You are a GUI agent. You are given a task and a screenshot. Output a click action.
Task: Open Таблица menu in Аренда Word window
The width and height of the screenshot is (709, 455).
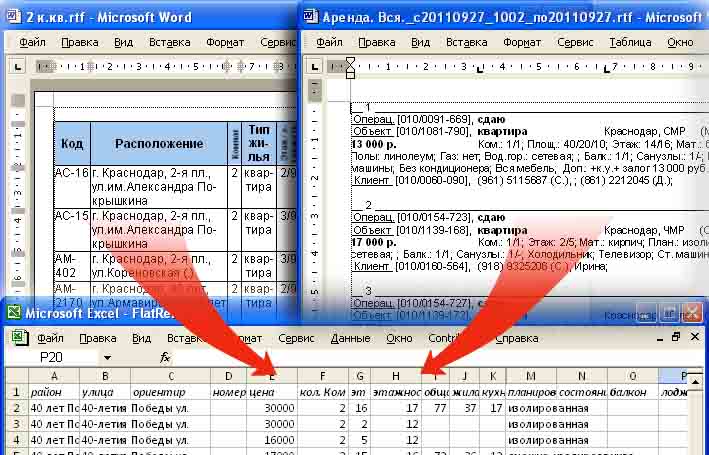[630, 43]
